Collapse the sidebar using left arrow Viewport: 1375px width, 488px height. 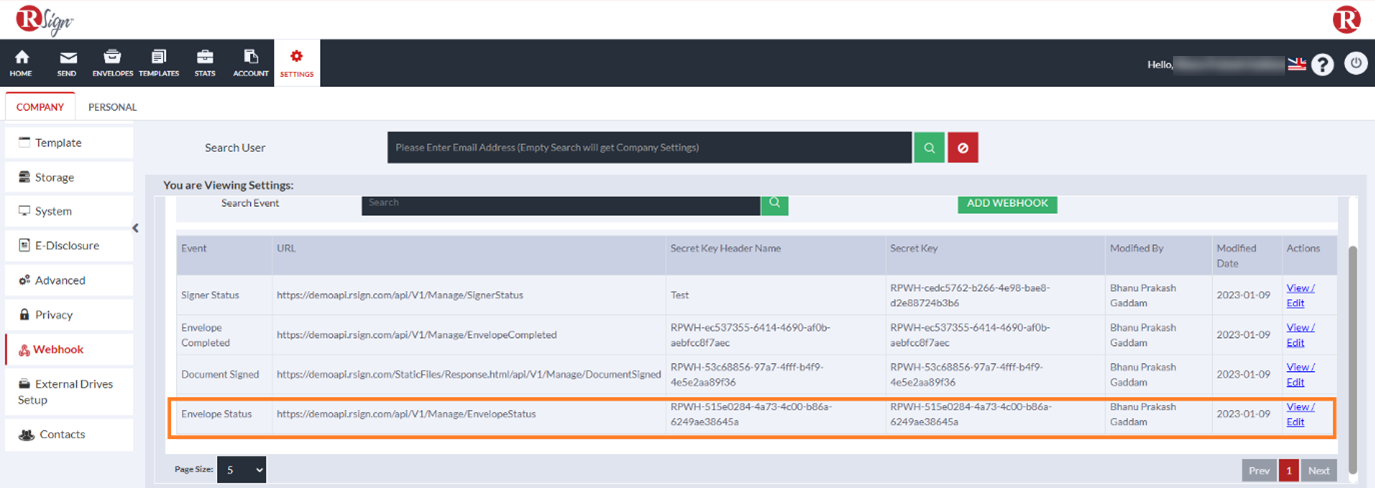pyautogui.click(x=136, y=228)
